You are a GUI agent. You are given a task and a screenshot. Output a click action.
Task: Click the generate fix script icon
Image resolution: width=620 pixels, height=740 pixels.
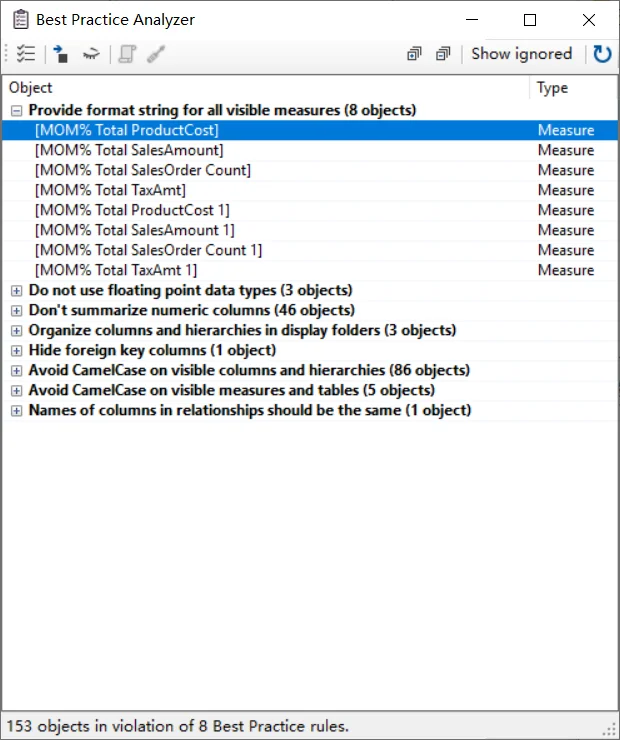pos(127,54)
